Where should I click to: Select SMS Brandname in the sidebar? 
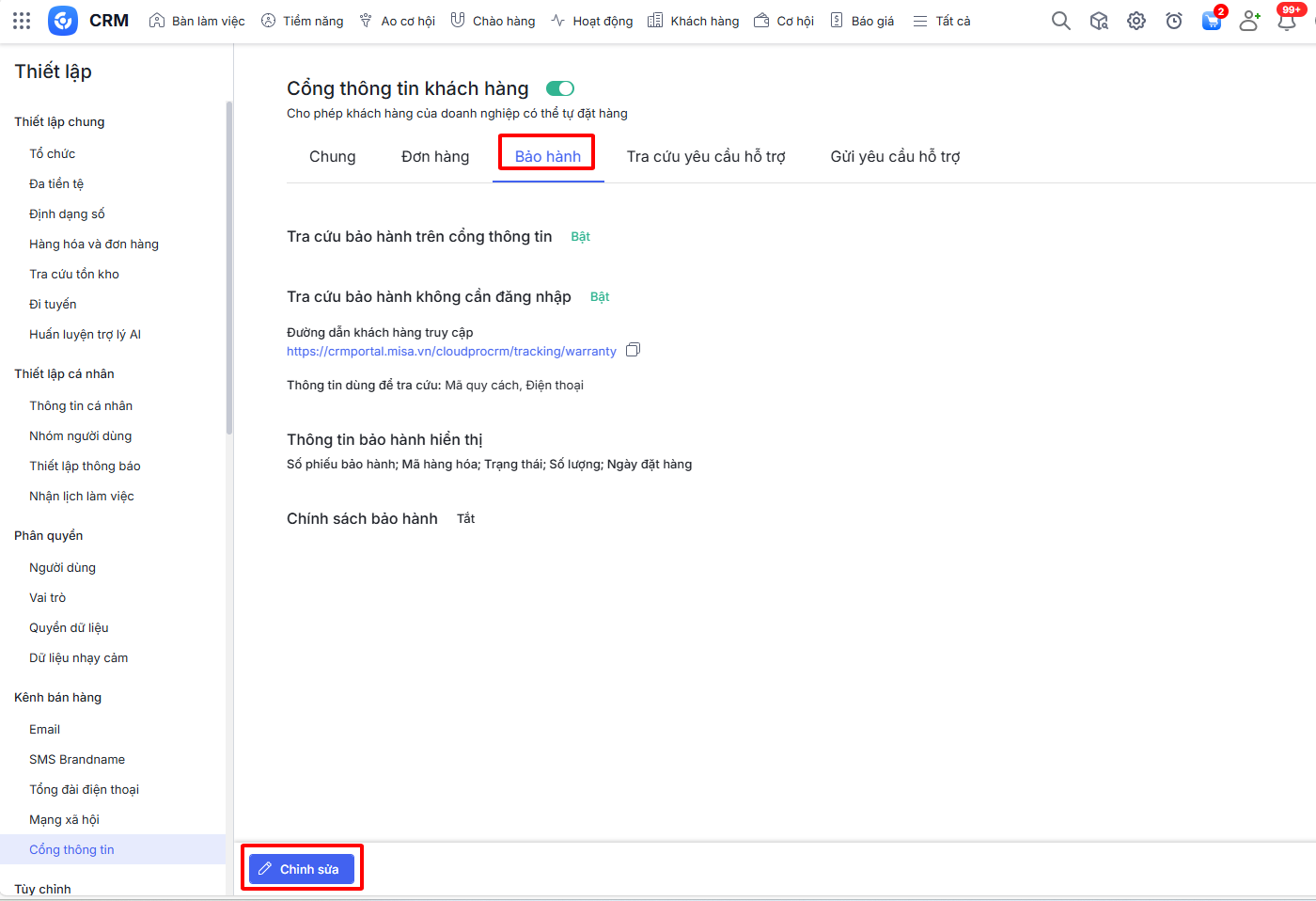point(77,760)
